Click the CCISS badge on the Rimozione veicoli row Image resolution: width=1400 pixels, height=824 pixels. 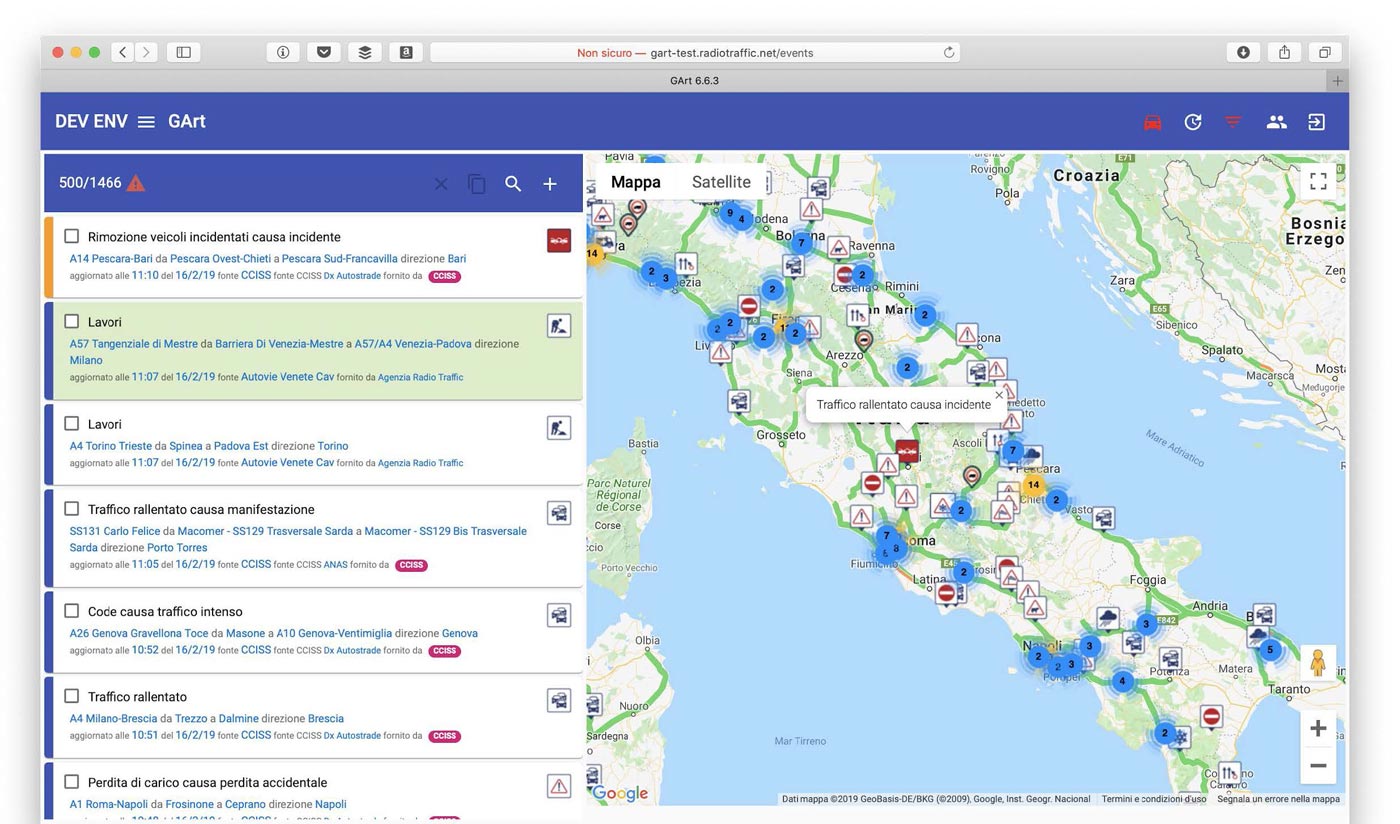444,276
